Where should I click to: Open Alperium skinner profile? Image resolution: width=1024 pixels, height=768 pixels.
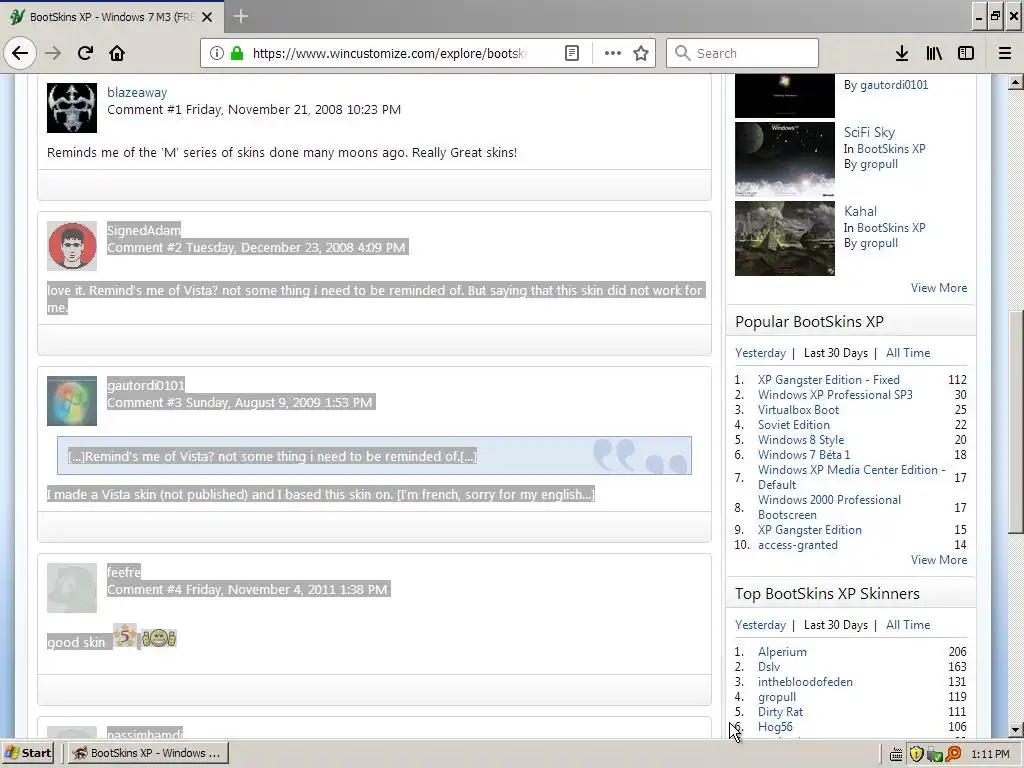point(782,652)
